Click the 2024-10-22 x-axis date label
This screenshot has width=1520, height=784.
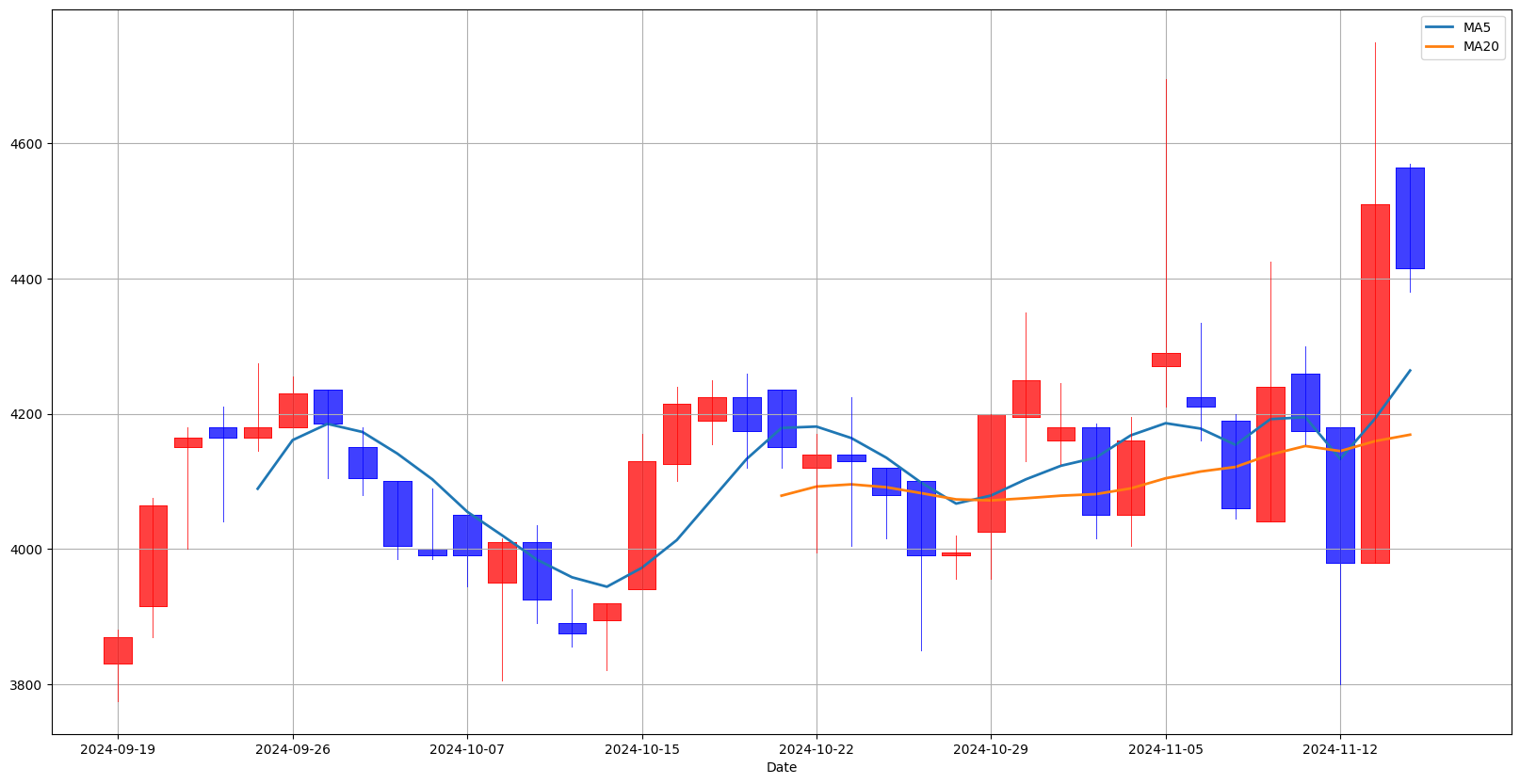coord(817,749)
